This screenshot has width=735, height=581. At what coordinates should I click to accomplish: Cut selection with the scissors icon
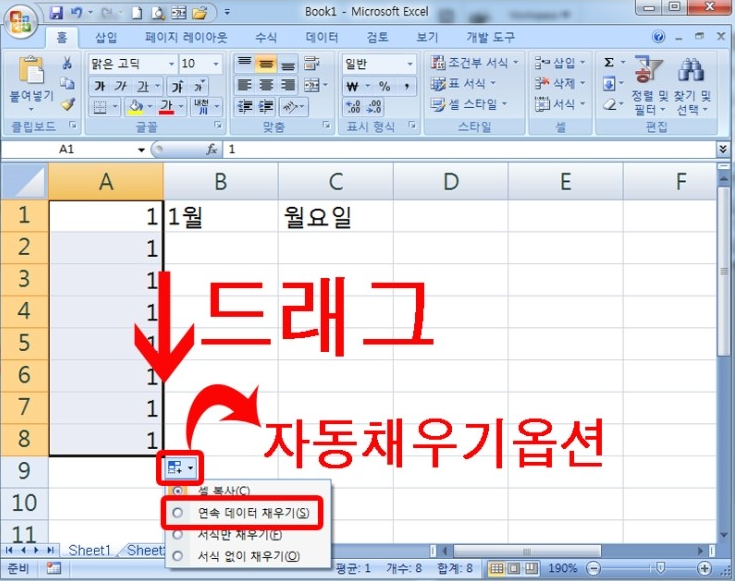(x=68, y=62)
